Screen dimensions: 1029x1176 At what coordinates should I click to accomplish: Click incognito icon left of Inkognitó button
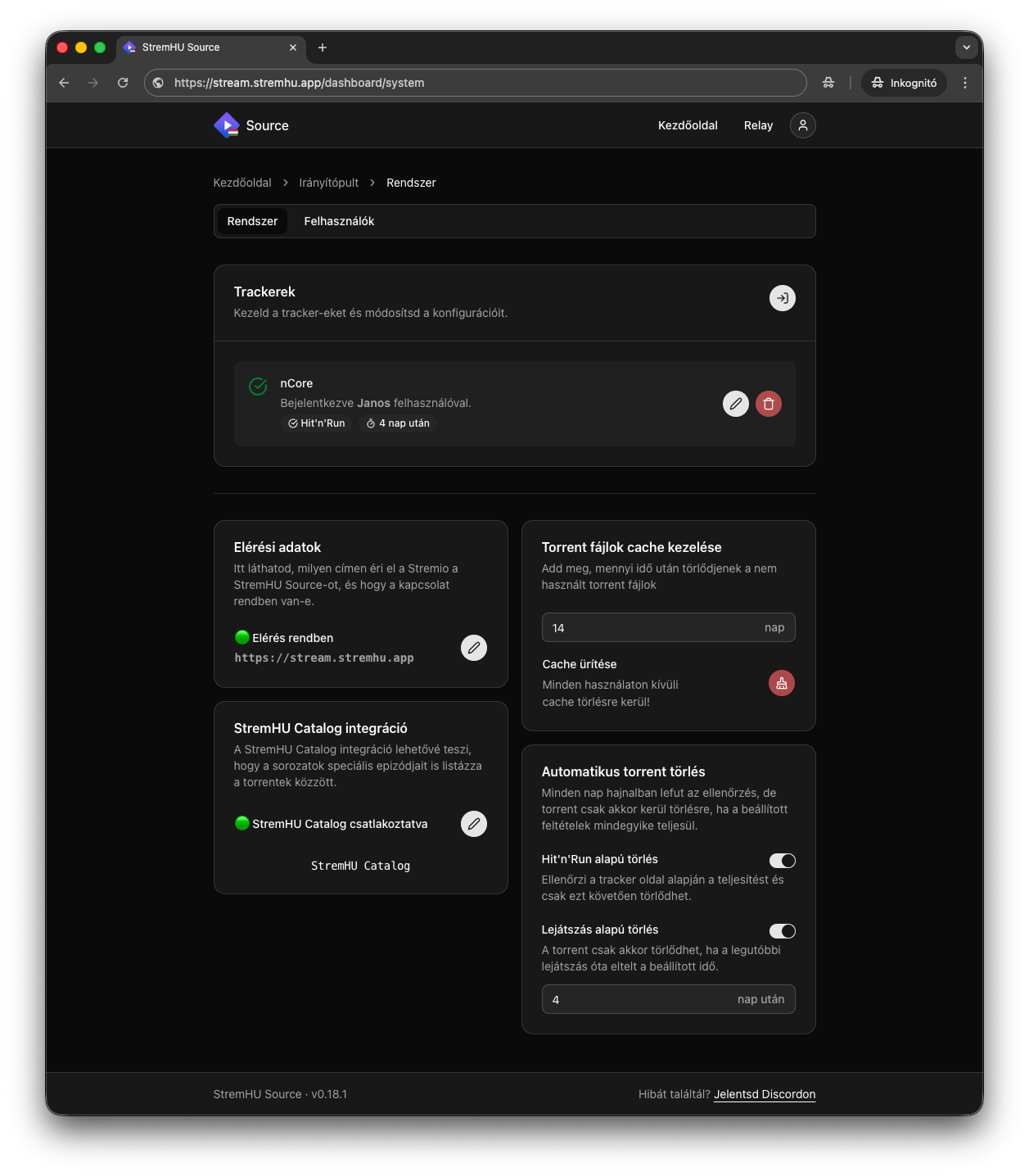pos(828,83)
